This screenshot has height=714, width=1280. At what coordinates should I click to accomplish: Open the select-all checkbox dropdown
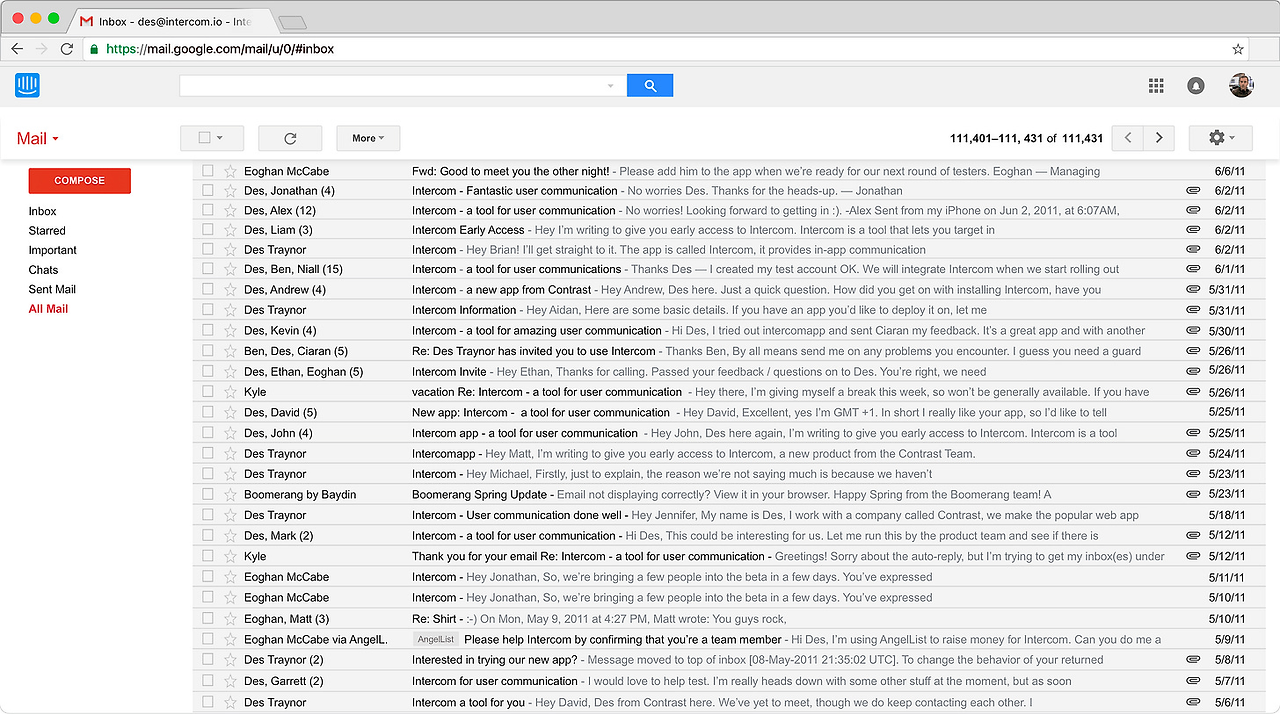211,138
